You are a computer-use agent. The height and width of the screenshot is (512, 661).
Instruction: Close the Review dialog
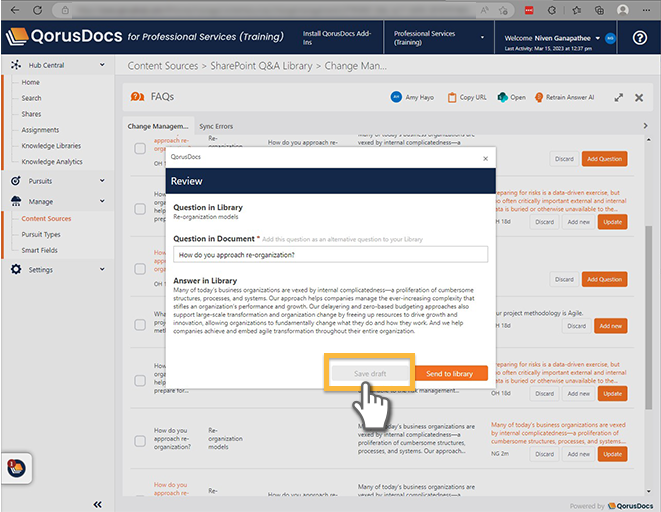point(485,158)
